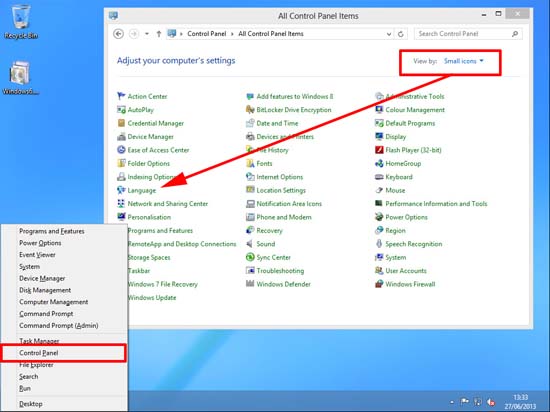The width and height of the screenshot is (550, 412).
Task: Click the Credential Manager icon
Action: (121, 123)
